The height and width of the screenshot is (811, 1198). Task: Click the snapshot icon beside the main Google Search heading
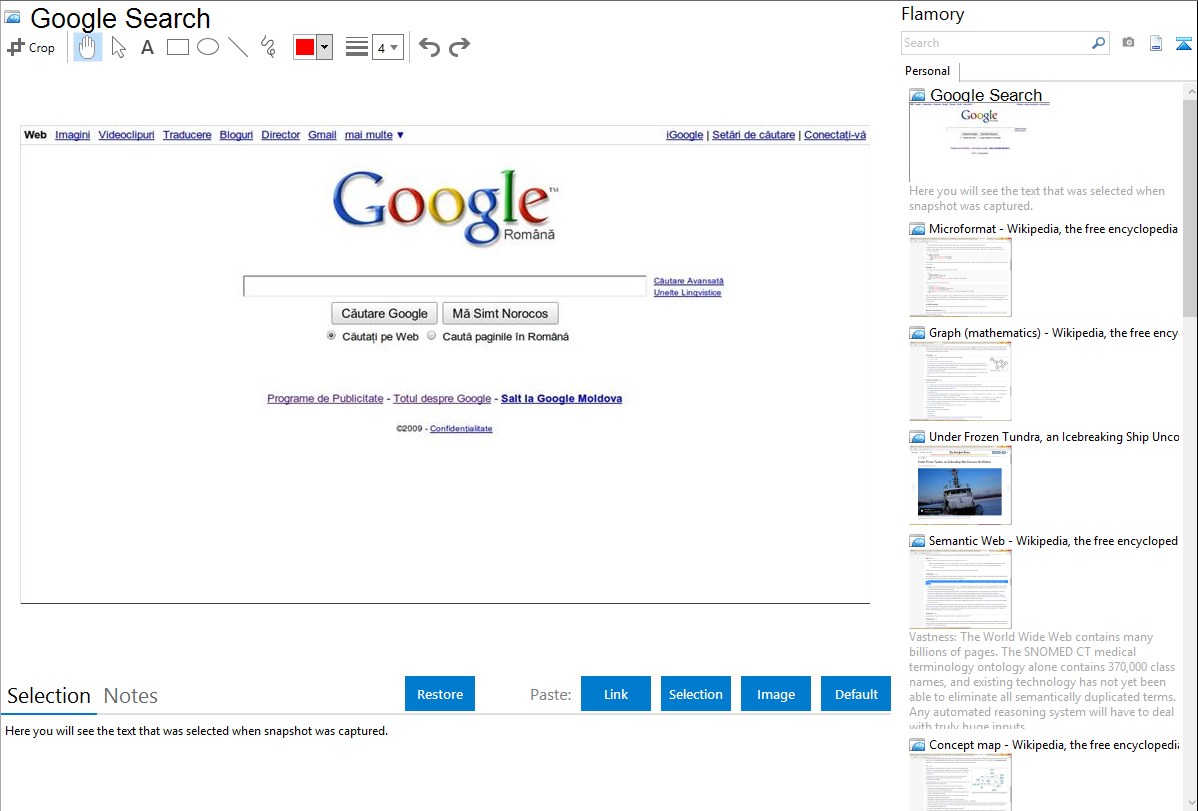click(12, 17)
